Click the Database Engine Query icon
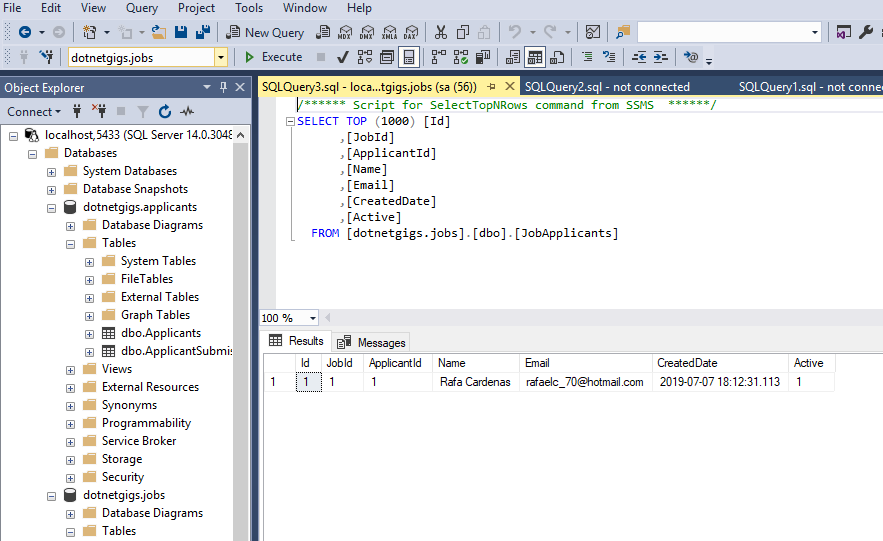883x541 pixels. point(323,32)
